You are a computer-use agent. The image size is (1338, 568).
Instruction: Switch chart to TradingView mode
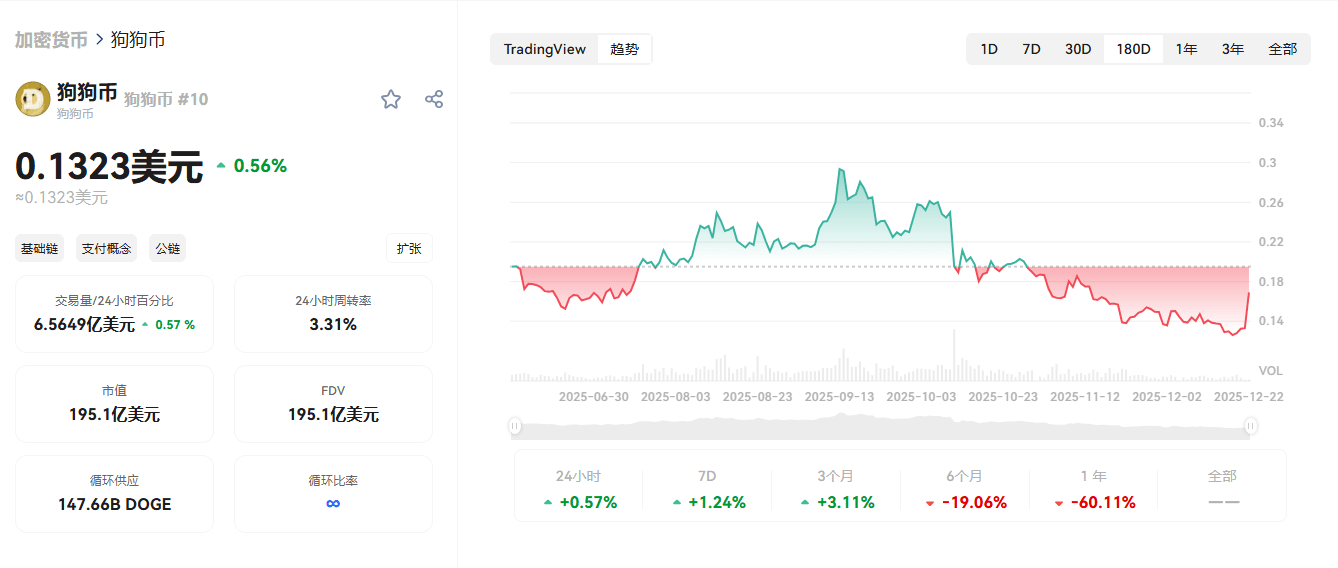[x=544, y=49]
